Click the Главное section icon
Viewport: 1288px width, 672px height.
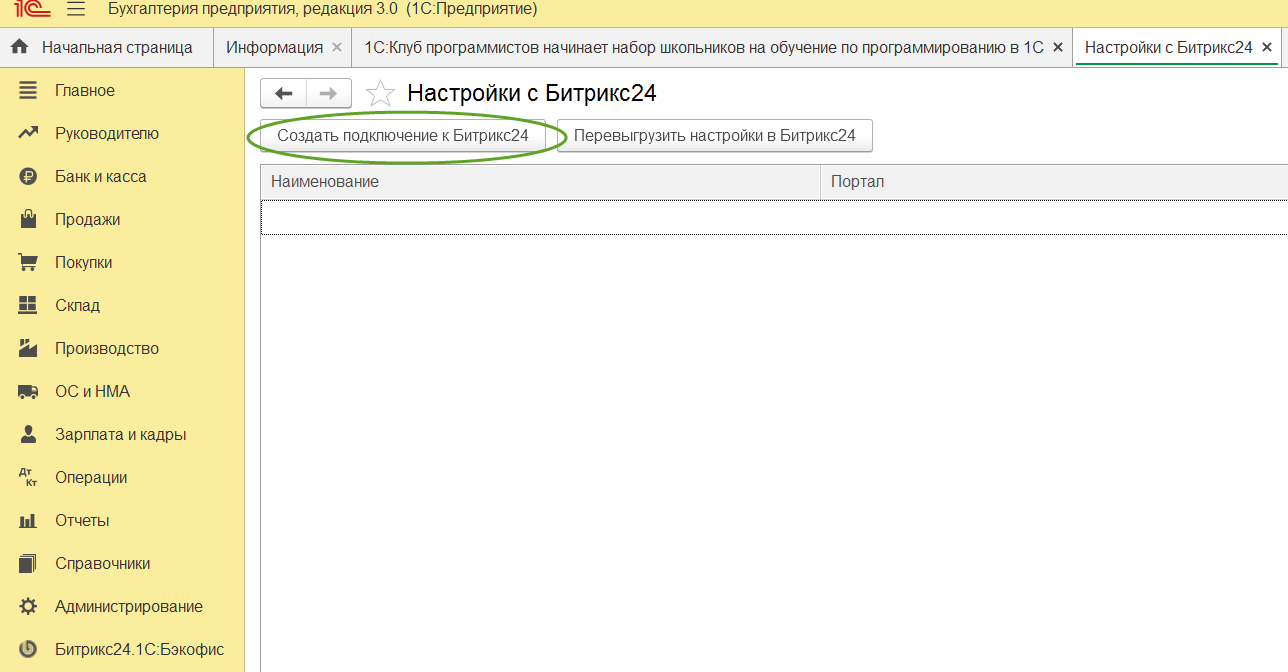click(x=28, y=90)
